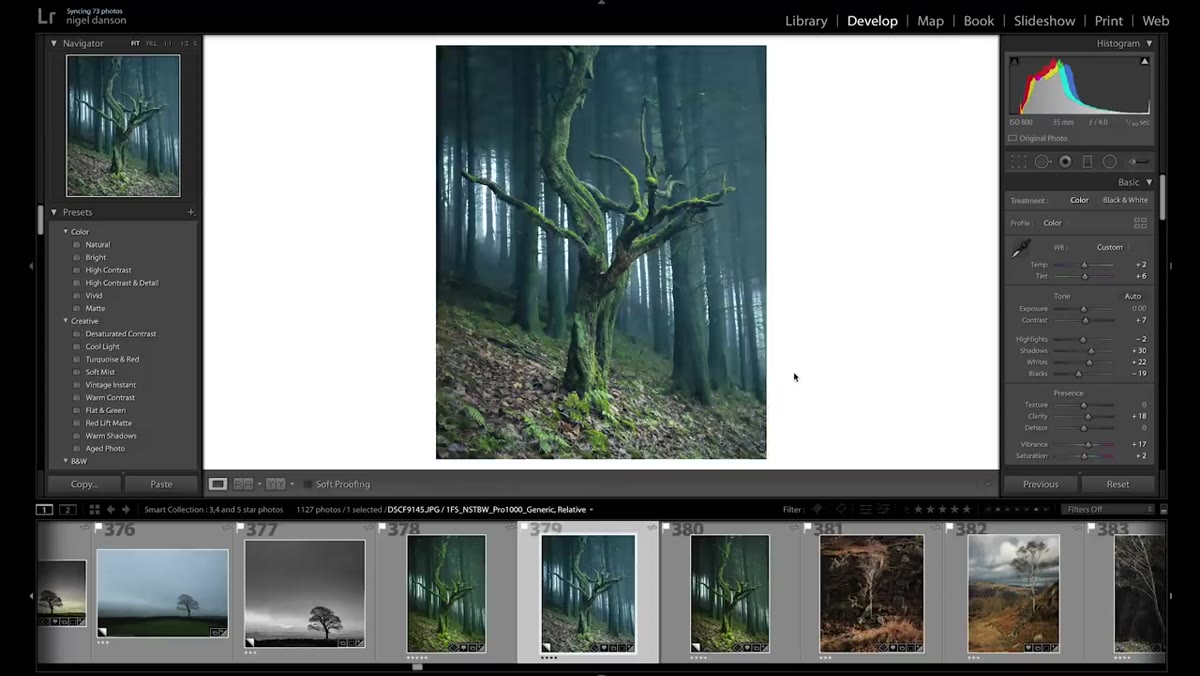Open the Map module

(930, 20)
